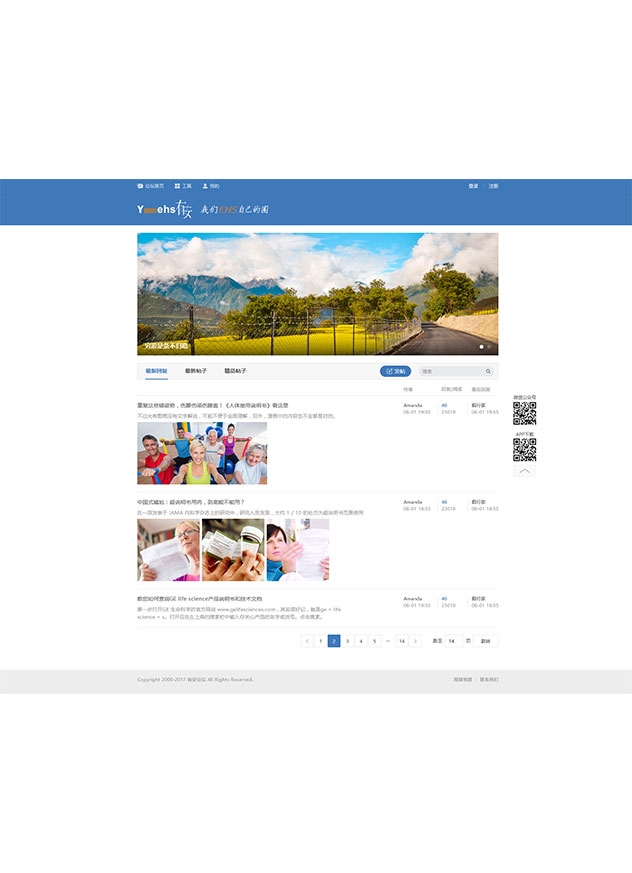Open the tools grid icon in top bar
The width and height of the screenshot is (632, 873).
pos(177,186)
